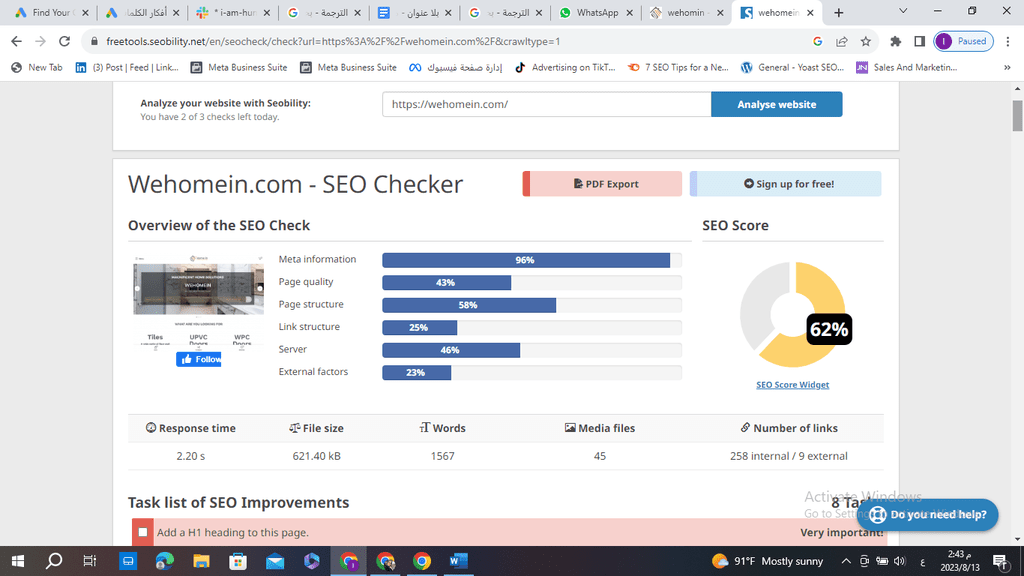The width and height of the screenshot is (1024, 576).
Task: Click the address bar URL
Action: 333,41
